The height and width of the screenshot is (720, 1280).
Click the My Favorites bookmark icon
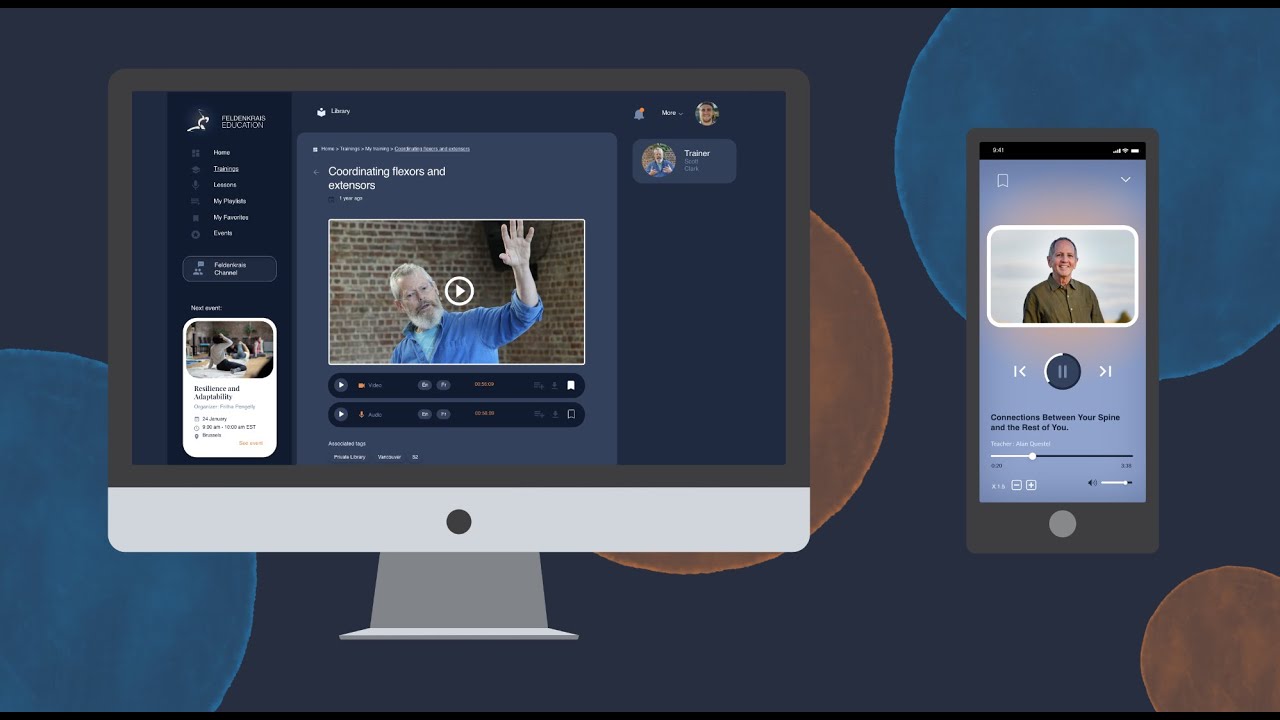pyautogui.click(x=195, y=217)
